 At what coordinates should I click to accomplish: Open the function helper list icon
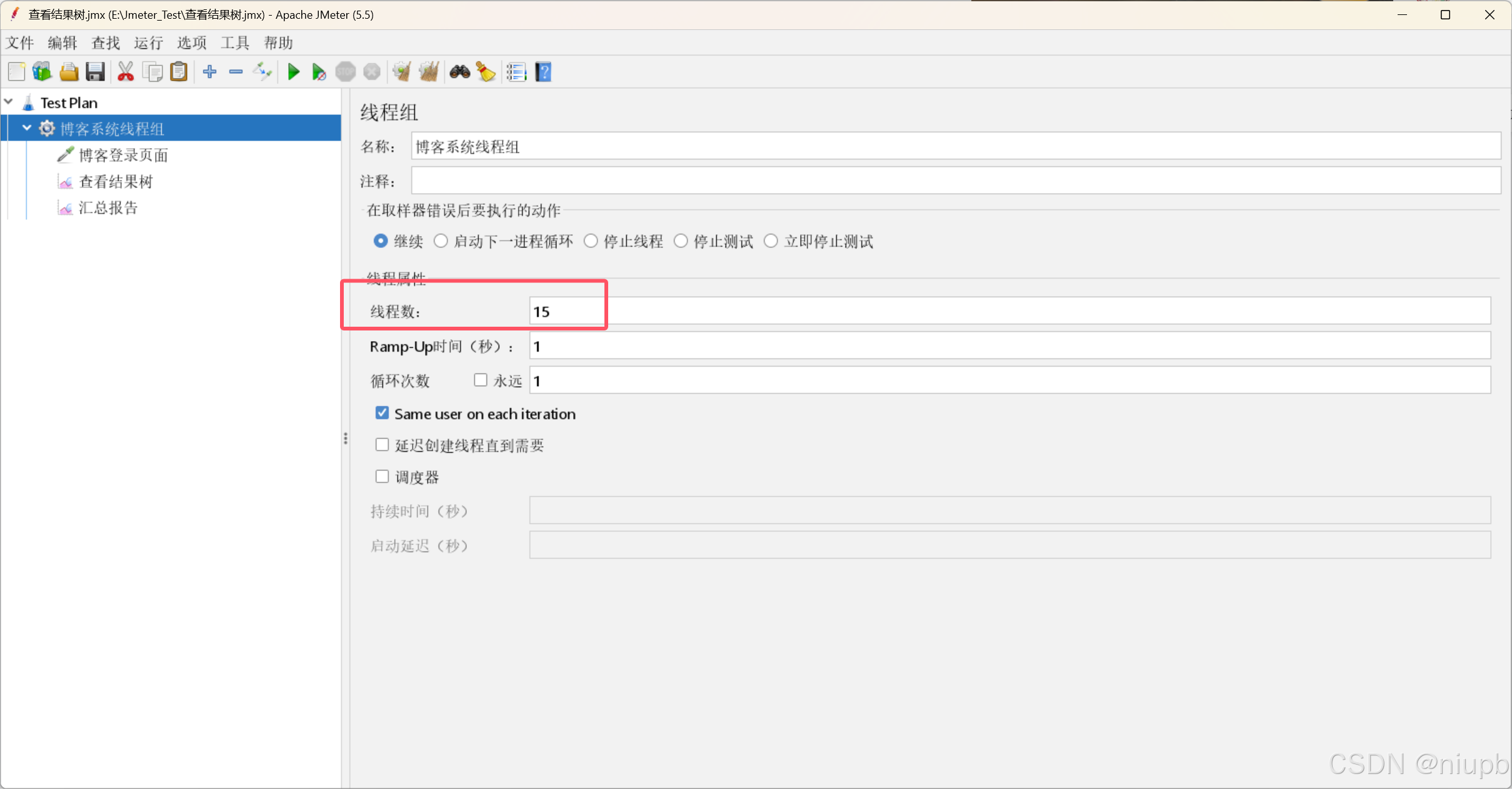(516, 72)
